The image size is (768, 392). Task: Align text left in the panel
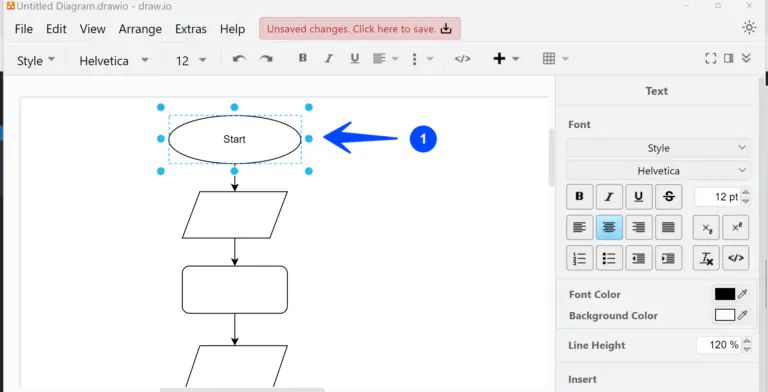click(x=579, y=227)
